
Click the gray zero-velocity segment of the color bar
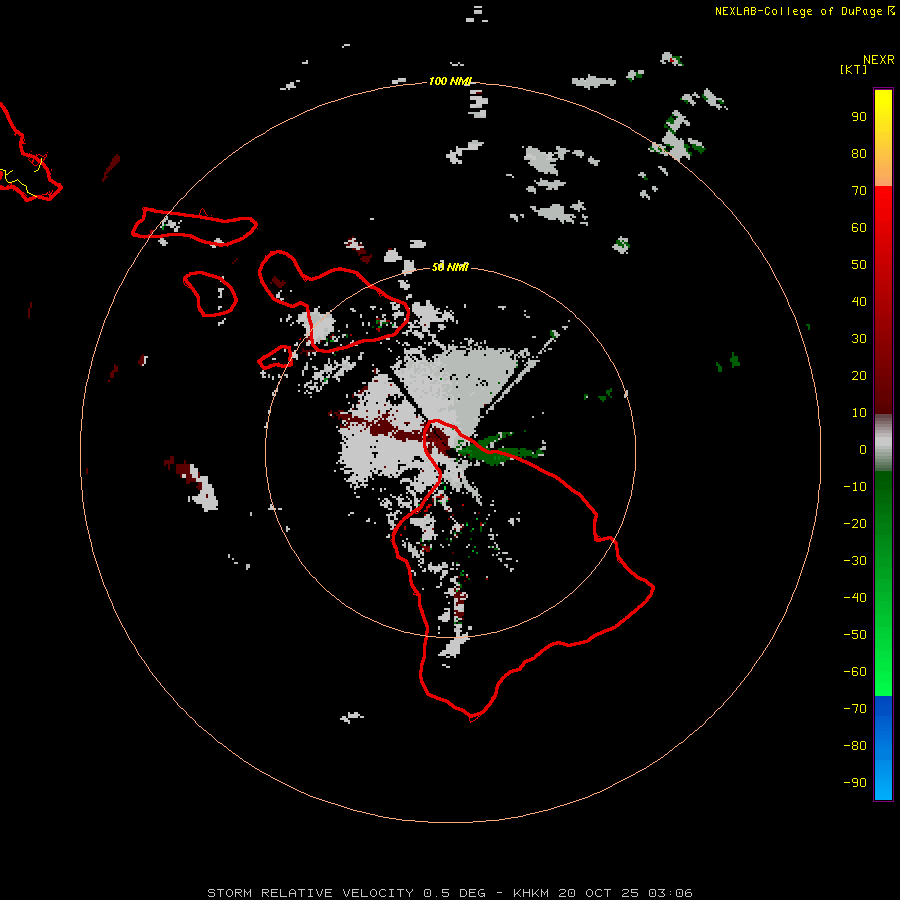pyautogui.click(x=883, y=443)
